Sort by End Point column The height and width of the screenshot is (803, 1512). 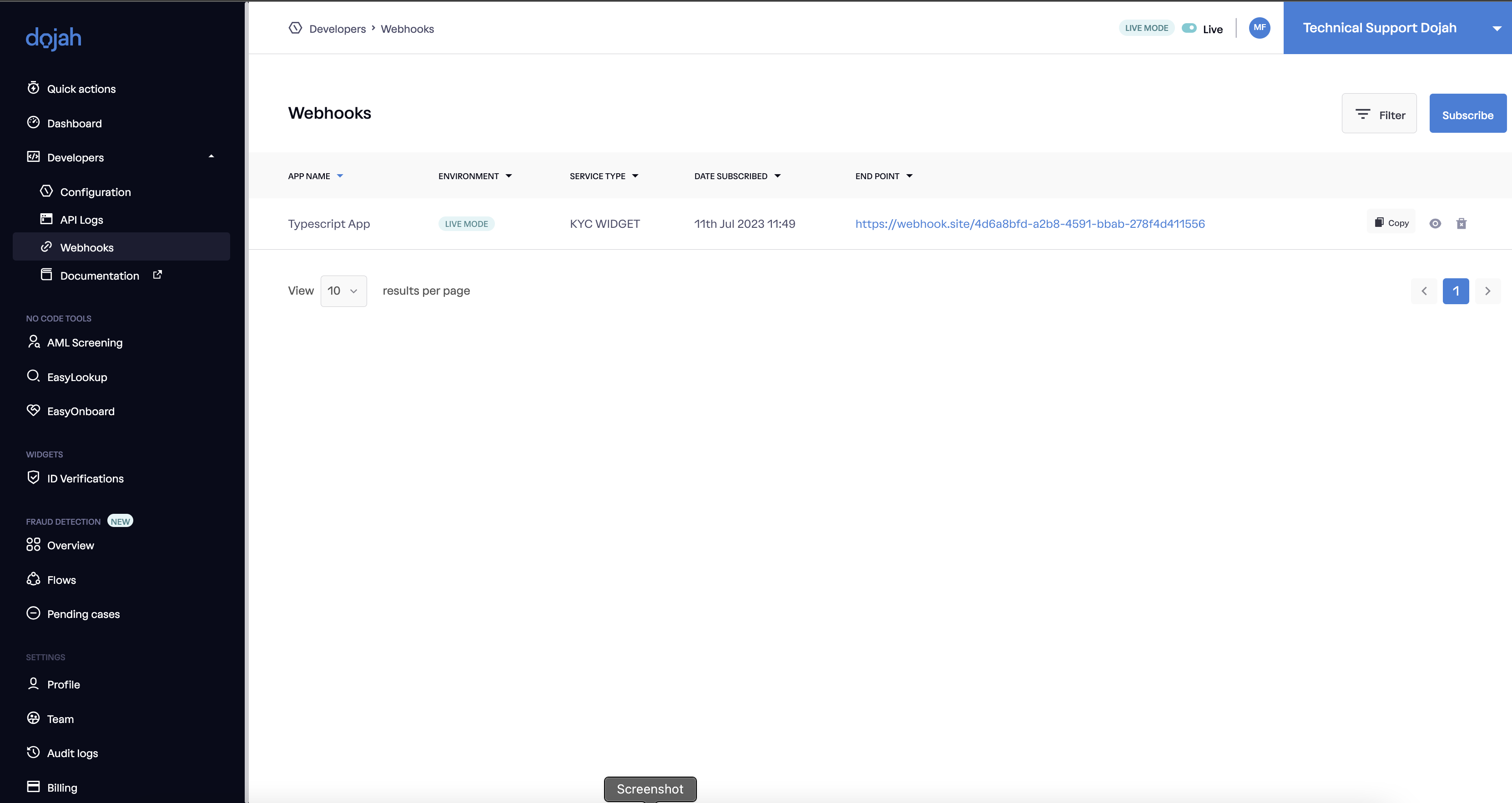884,176
